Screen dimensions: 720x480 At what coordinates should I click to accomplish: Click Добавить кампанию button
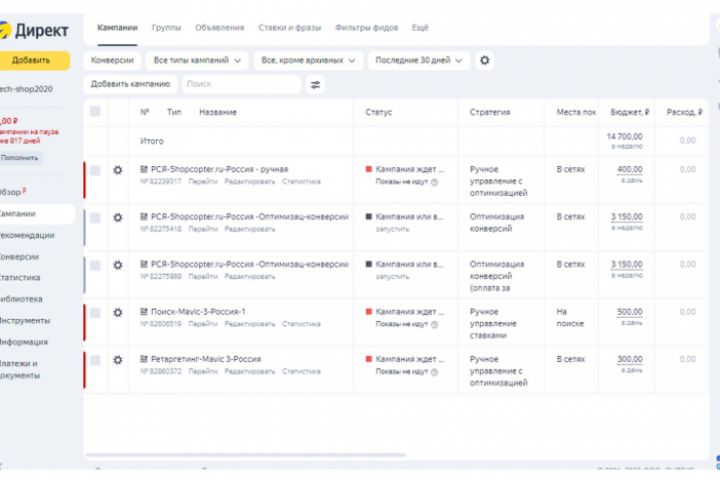[x=130, y=85]
